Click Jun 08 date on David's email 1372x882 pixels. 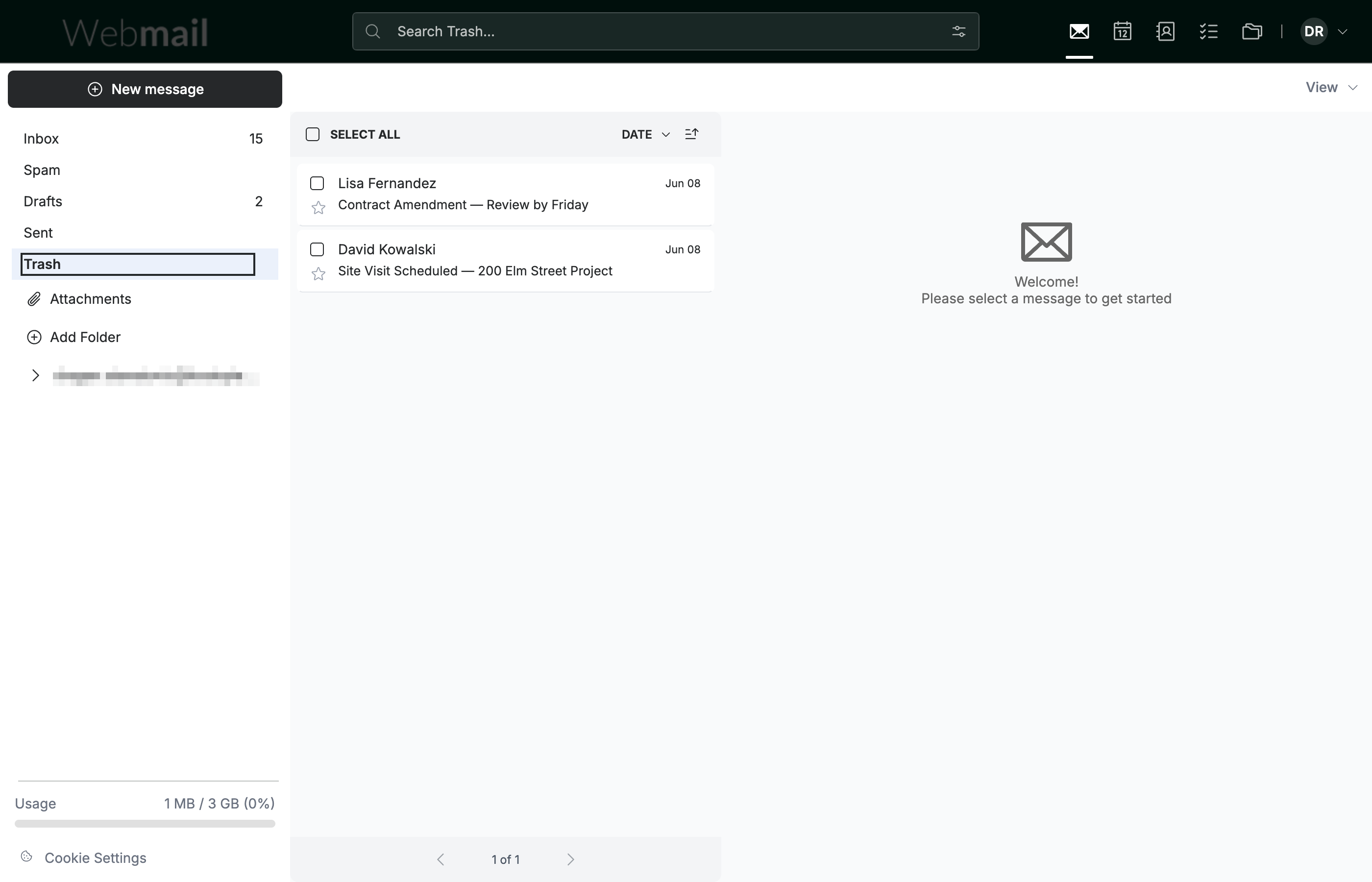point(683,250)
